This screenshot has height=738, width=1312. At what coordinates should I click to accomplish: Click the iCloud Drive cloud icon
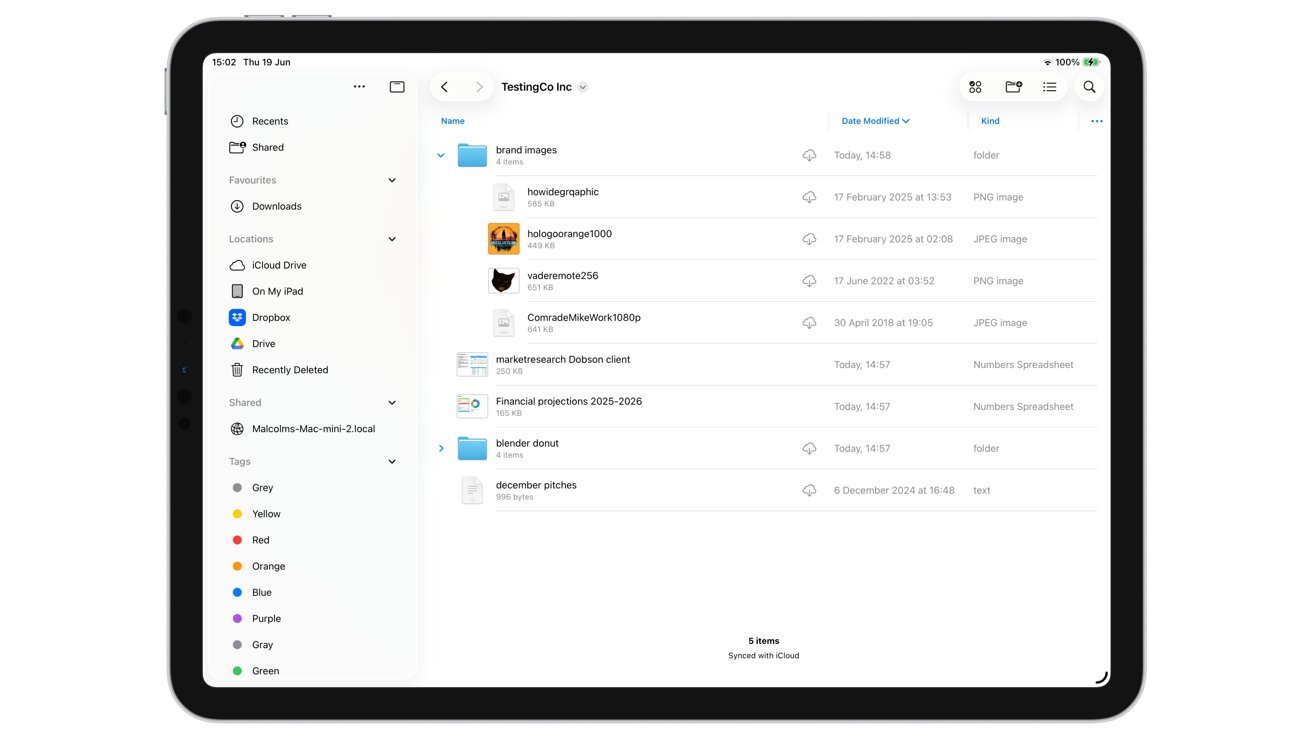point(237,265)
